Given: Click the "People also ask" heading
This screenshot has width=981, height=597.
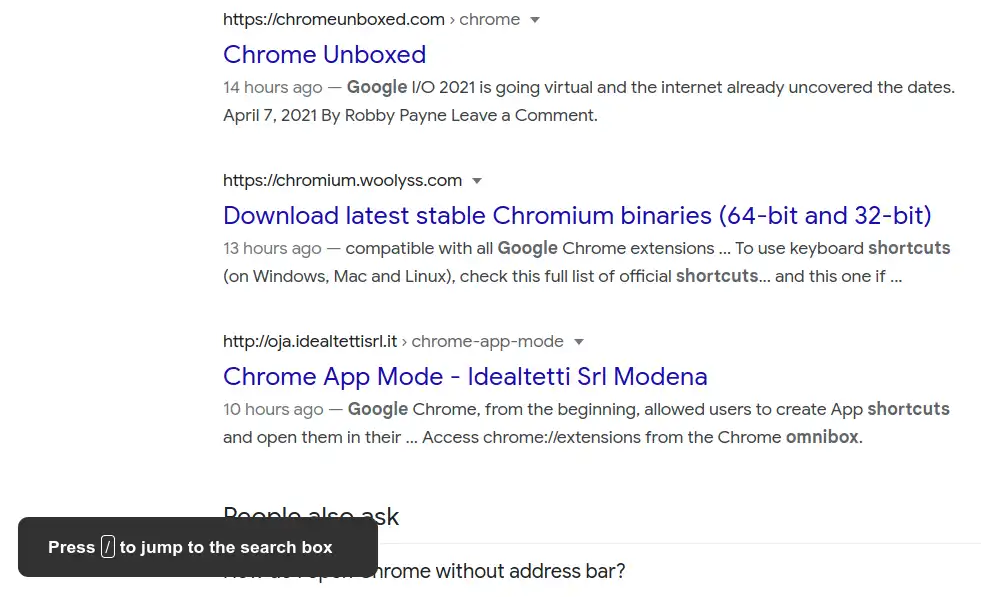Looking at the screenshot, I should pos(311,516).
